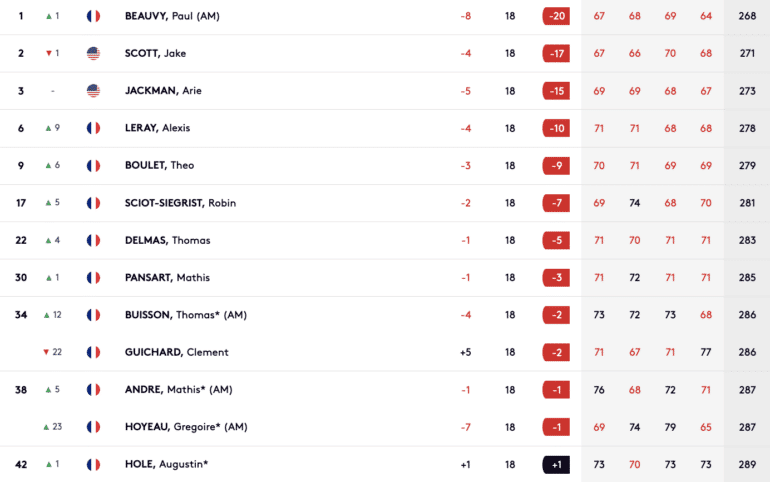Click the green up arrow in BOULET's row
This screenshot has width=770, height=482.
click(x=48, y=166)
